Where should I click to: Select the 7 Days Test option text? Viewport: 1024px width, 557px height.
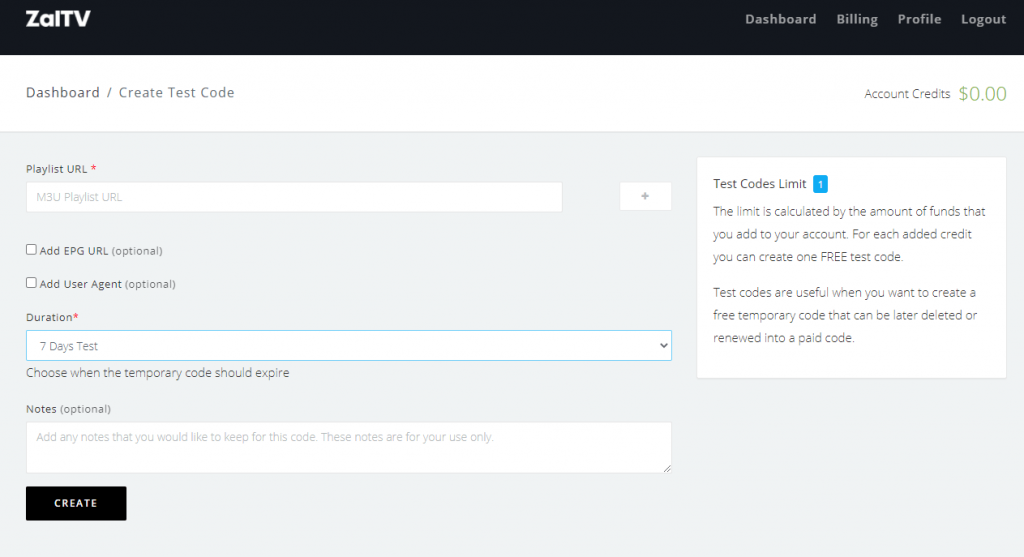pyautogui.click(x=69, y=346)
